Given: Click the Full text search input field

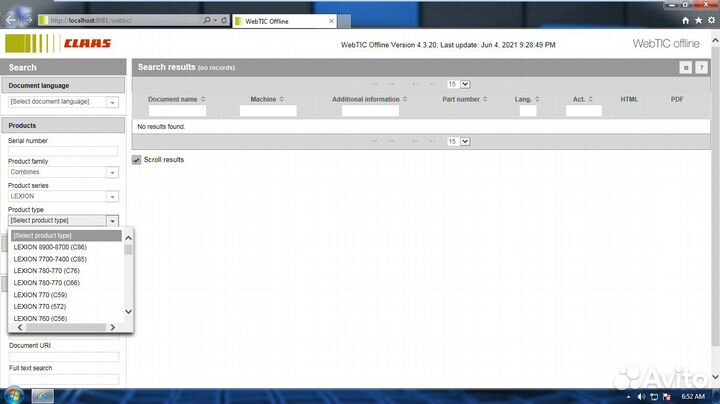Looking at the screenshot, I should coord(63,379).
